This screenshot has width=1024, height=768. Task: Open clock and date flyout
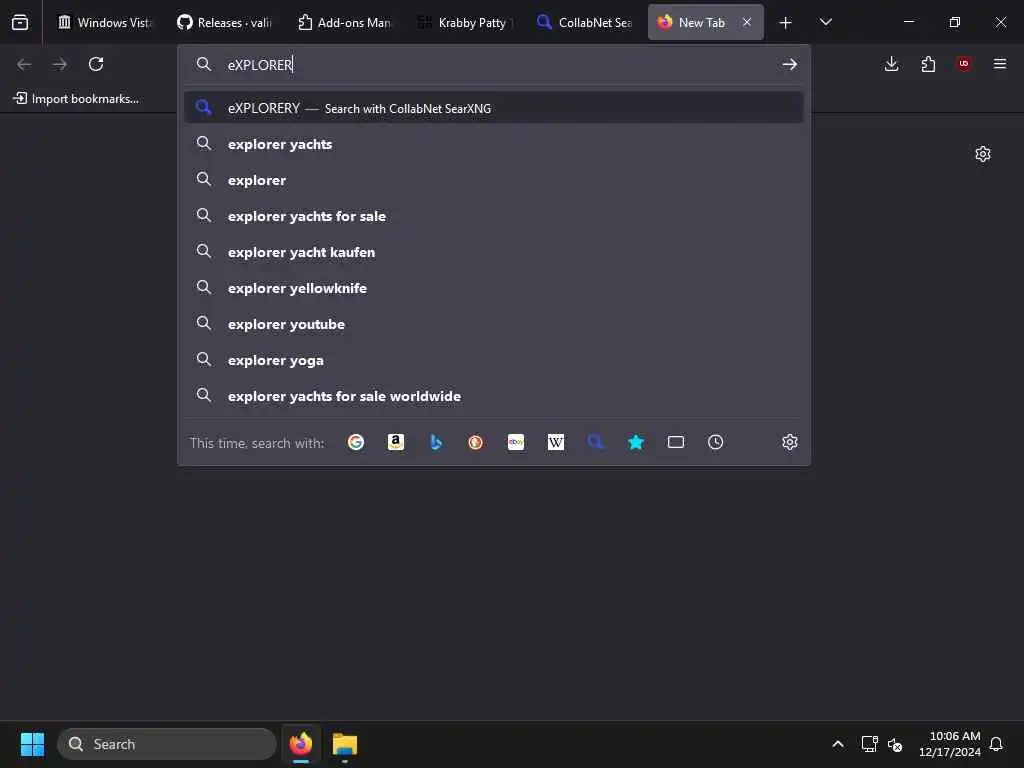[950, 744]
